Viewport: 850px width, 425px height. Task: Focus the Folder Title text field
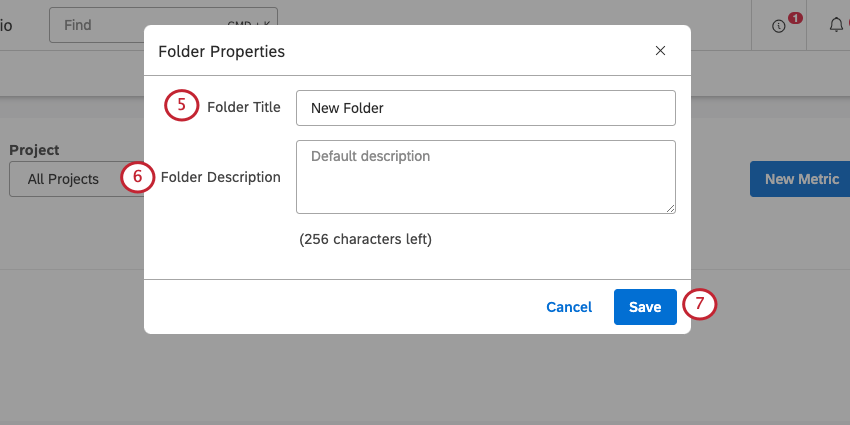[x=485, y=108]
